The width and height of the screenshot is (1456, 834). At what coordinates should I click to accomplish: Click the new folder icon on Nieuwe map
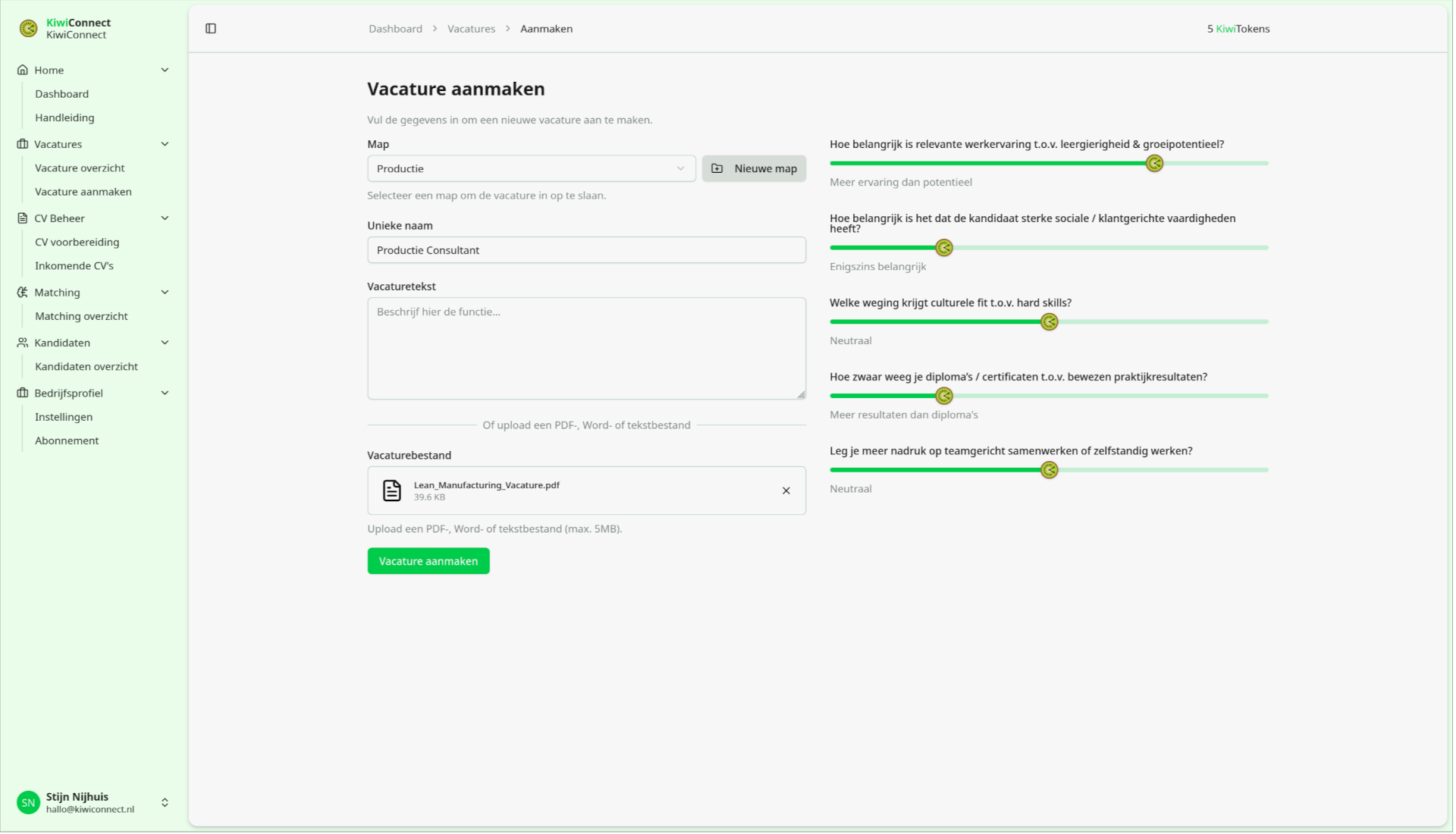click(x=717, y=168)
